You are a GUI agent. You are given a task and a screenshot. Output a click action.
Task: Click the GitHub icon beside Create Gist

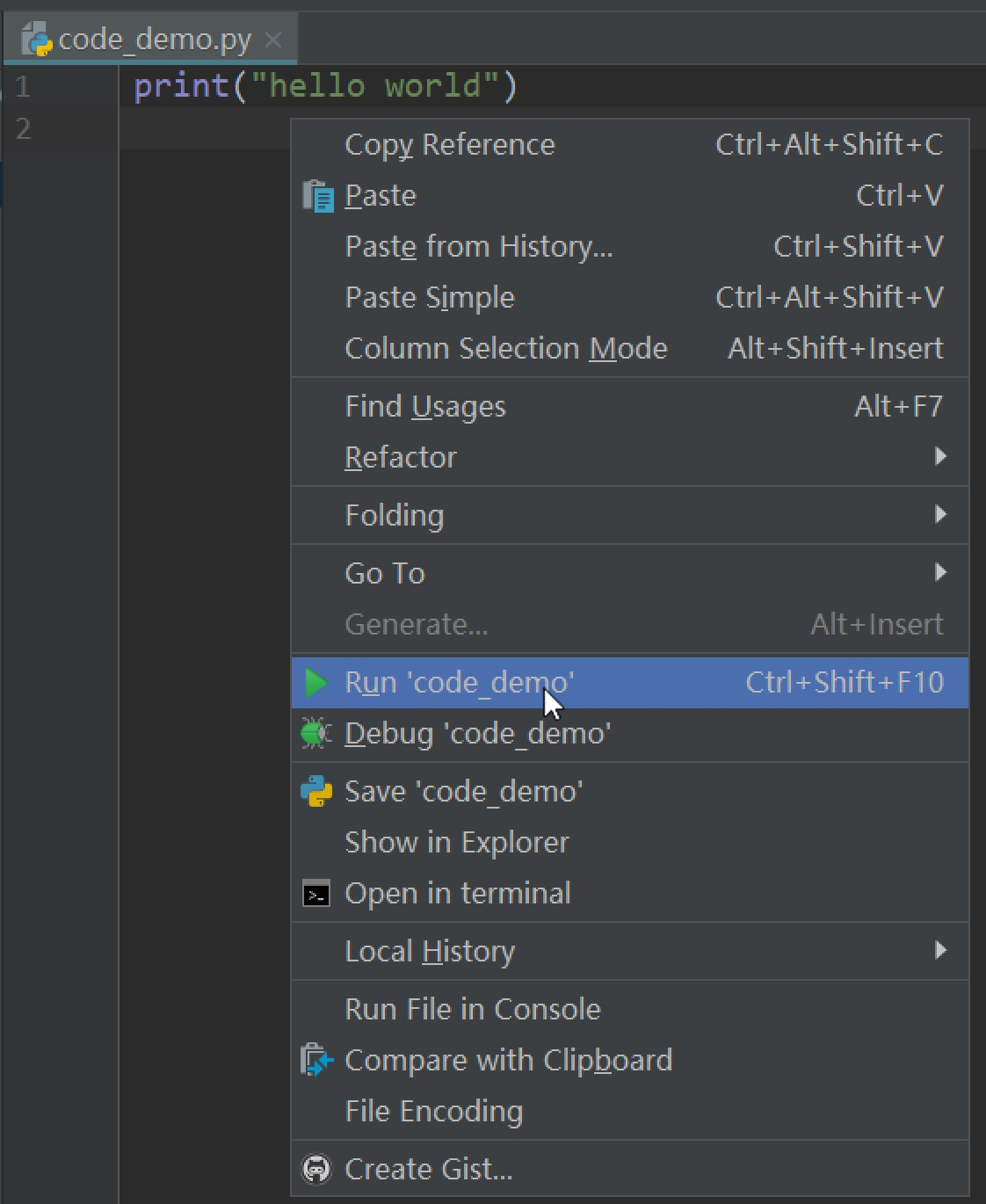point(316,1169)
